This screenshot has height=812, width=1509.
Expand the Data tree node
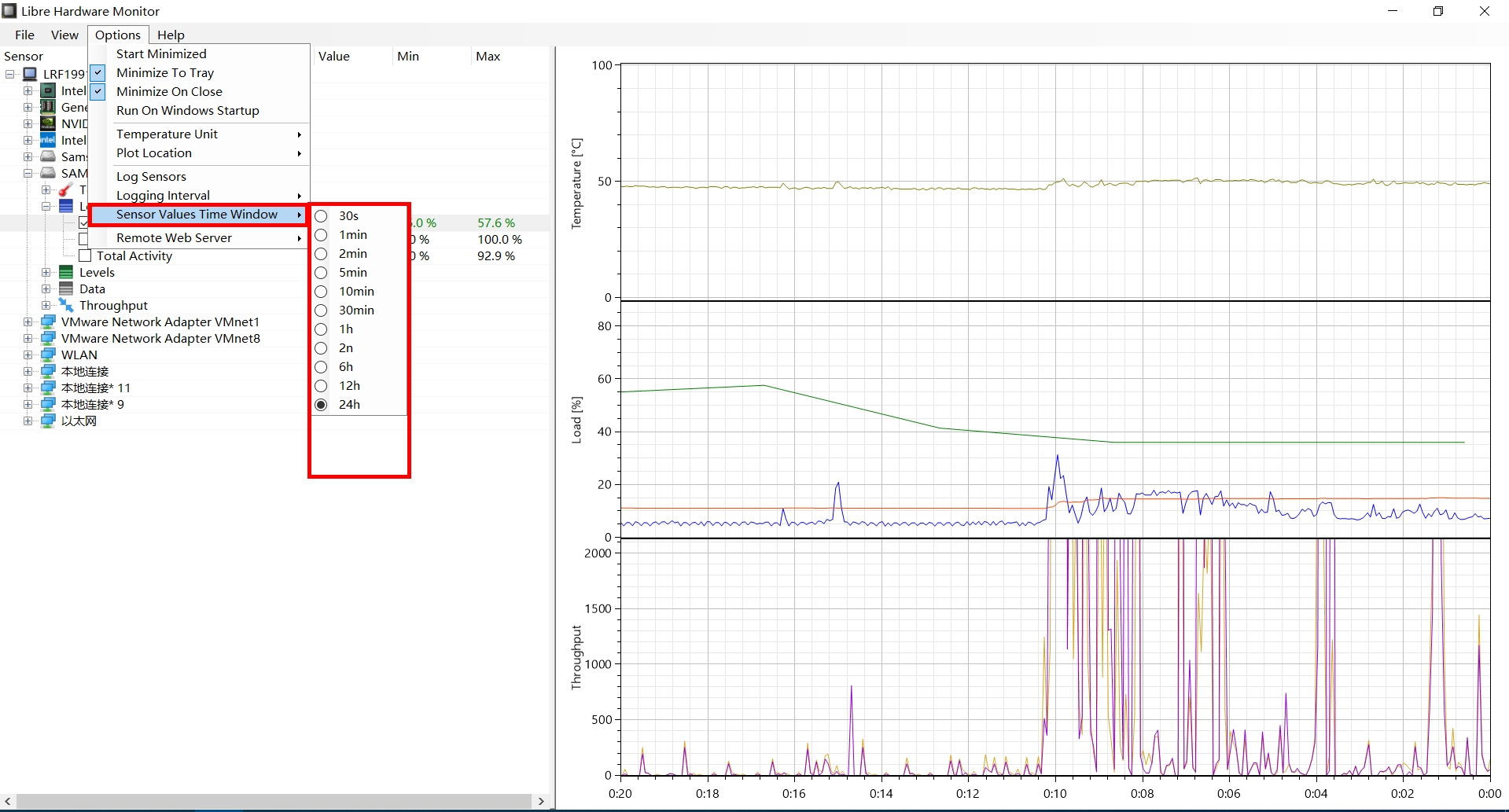pyautogui.click(x=46, y=288)
